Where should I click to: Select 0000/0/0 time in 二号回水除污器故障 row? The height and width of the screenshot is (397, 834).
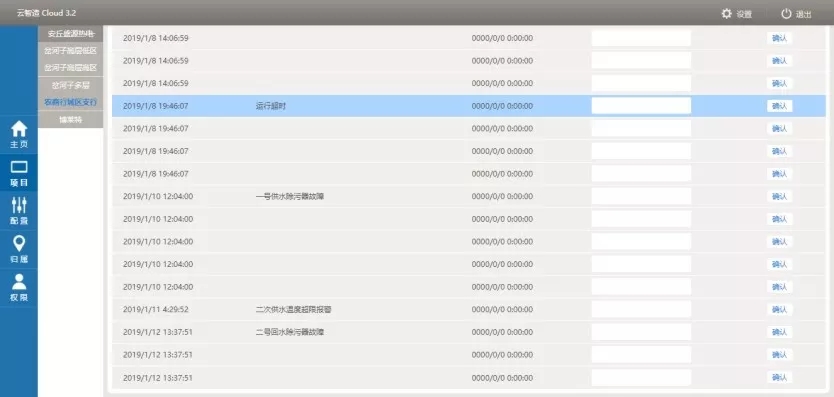(x=502, y=332)
